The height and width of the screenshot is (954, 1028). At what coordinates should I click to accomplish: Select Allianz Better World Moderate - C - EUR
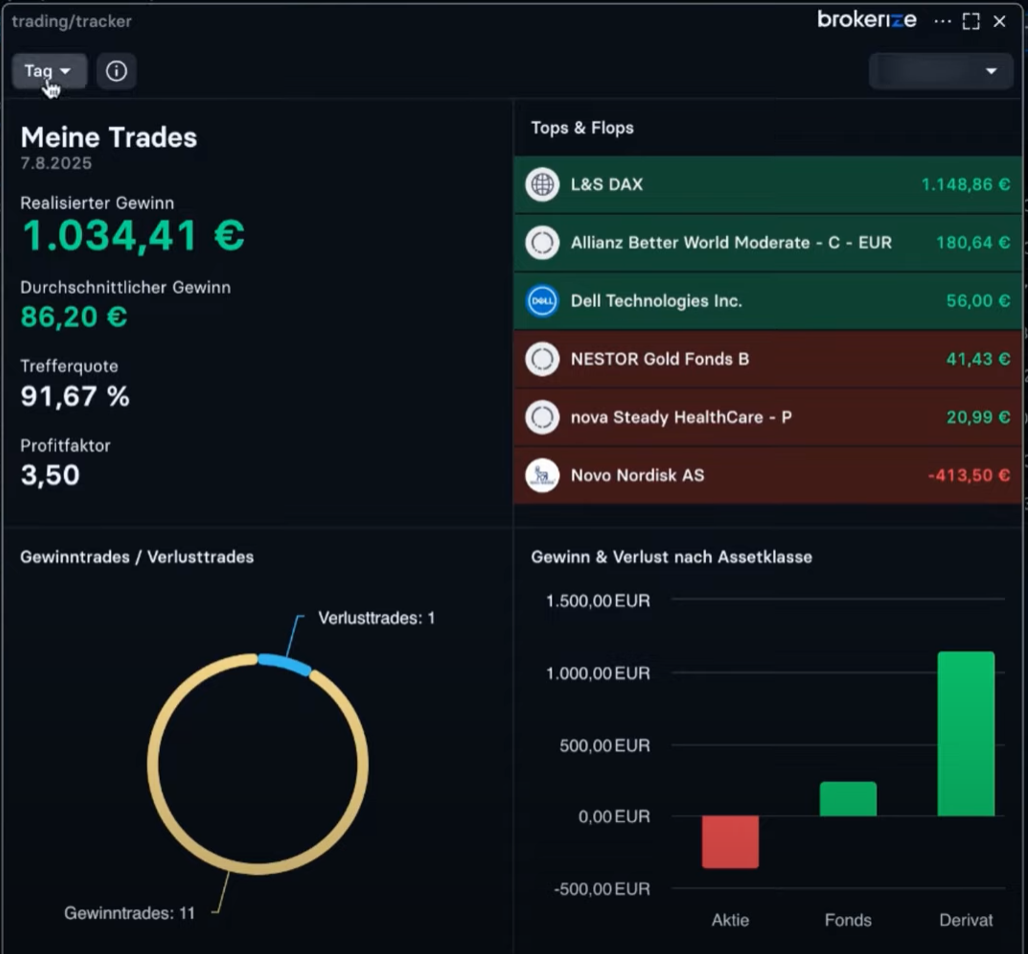(x=731, y=243)
